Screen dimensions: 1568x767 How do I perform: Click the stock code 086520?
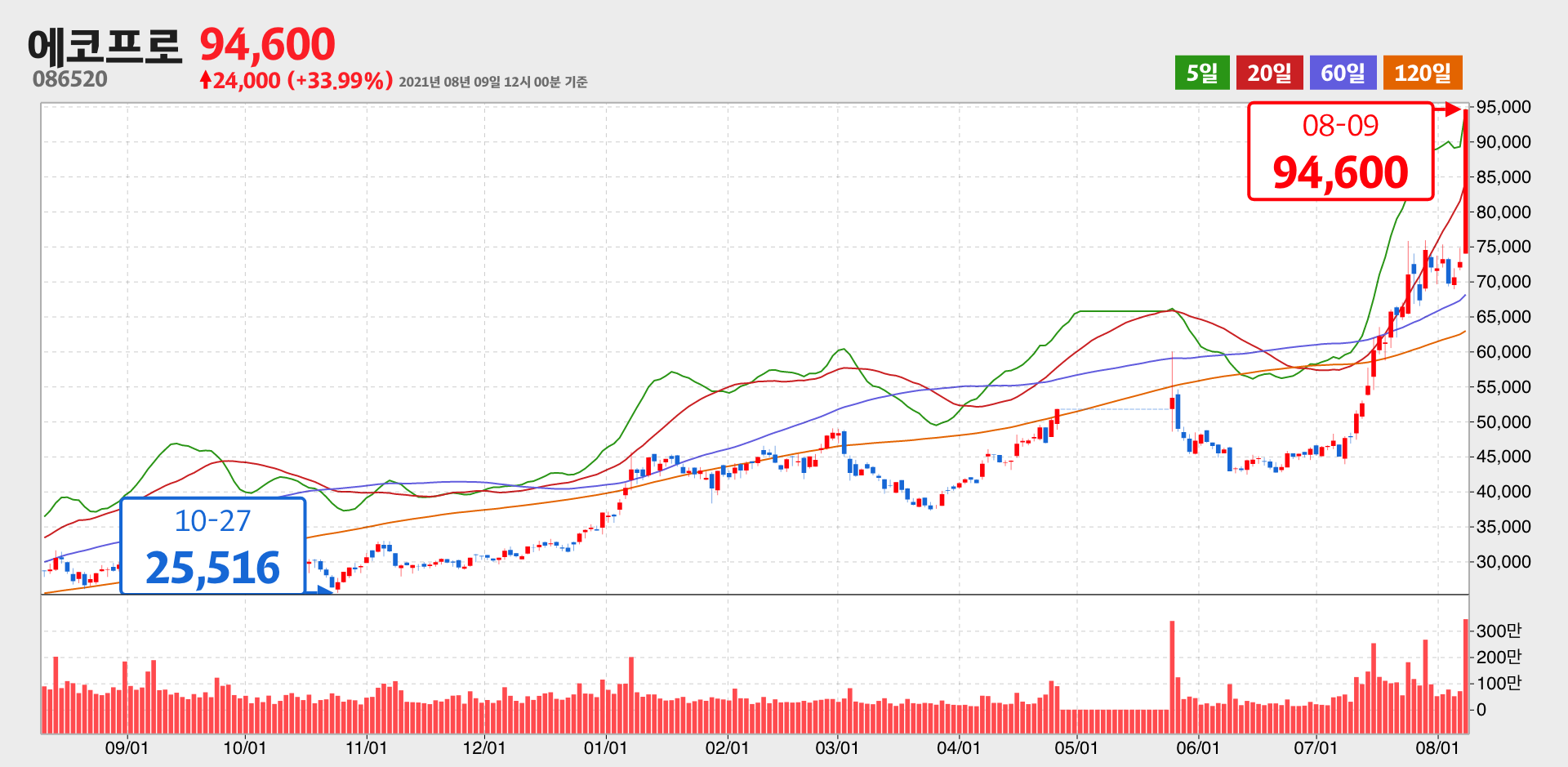click(x=70, y=79)
